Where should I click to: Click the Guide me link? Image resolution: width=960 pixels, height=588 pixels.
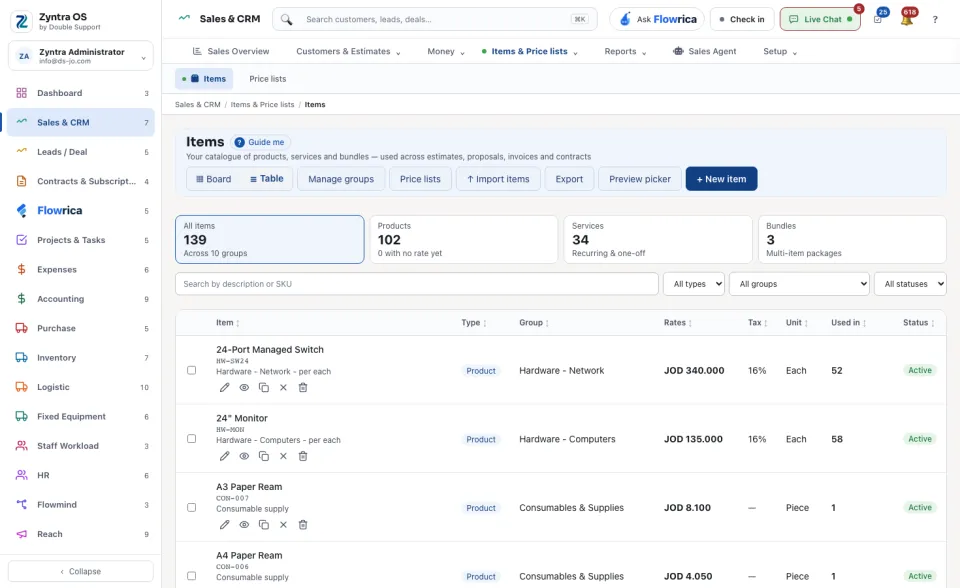click(x=260, y=142)
